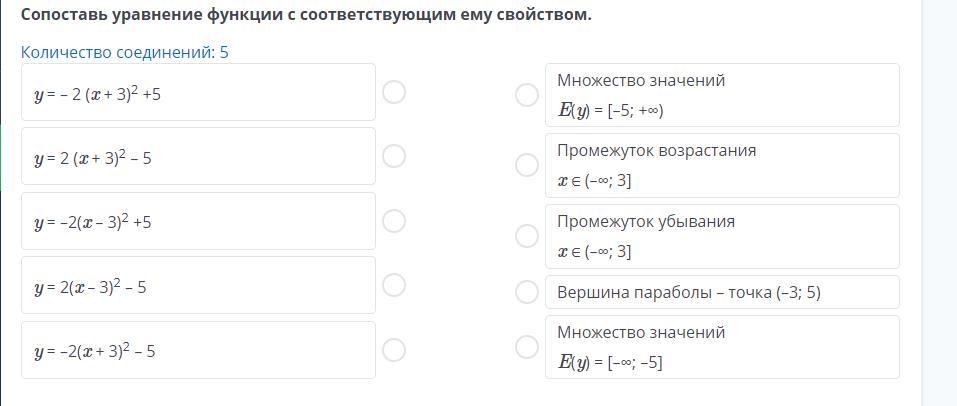Select circle next to Вершина параболы option
The height and width of the screenshot is (406, 957).
[527, 292]
